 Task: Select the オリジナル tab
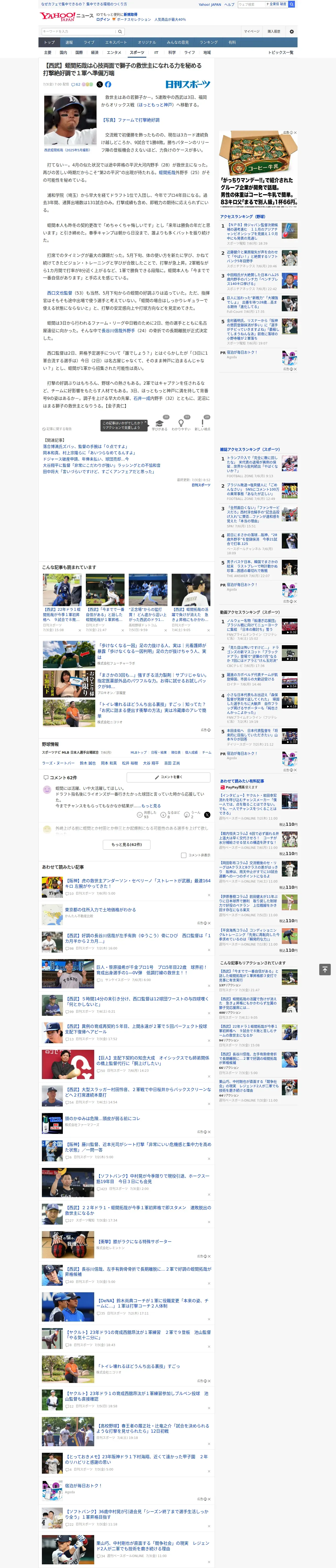pyautogui.click(x=147, y=43)
